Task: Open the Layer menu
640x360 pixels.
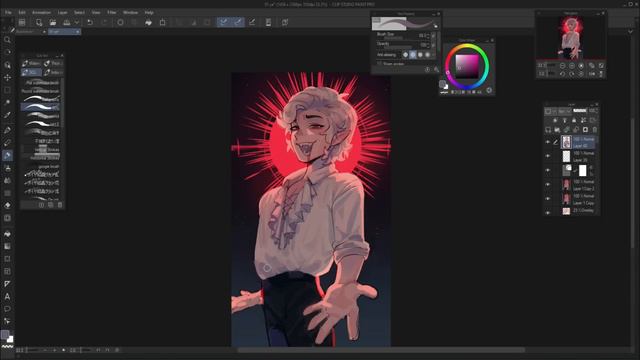Action: (62, 13)
